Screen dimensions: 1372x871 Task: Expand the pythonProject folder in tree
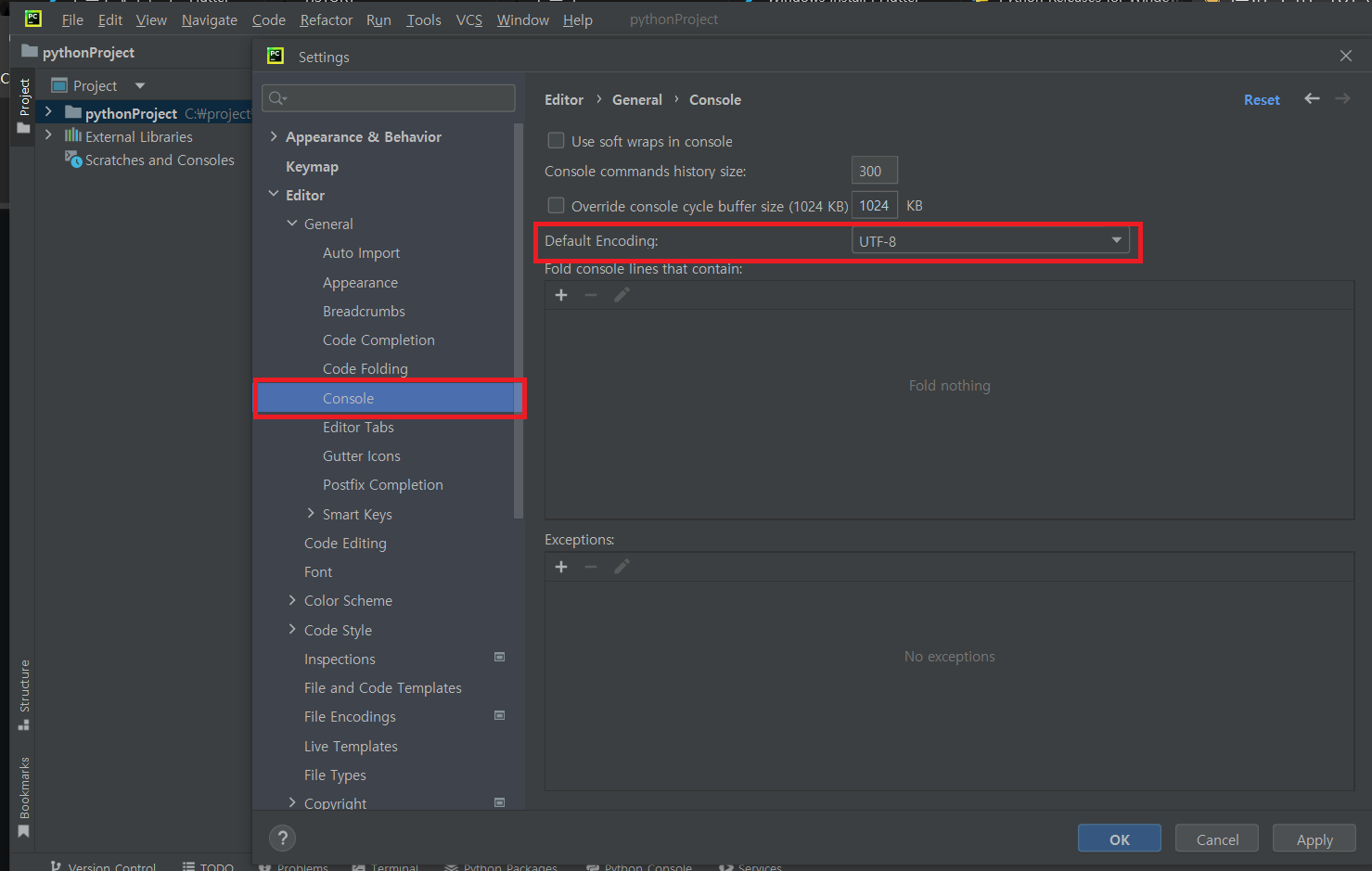48,112
